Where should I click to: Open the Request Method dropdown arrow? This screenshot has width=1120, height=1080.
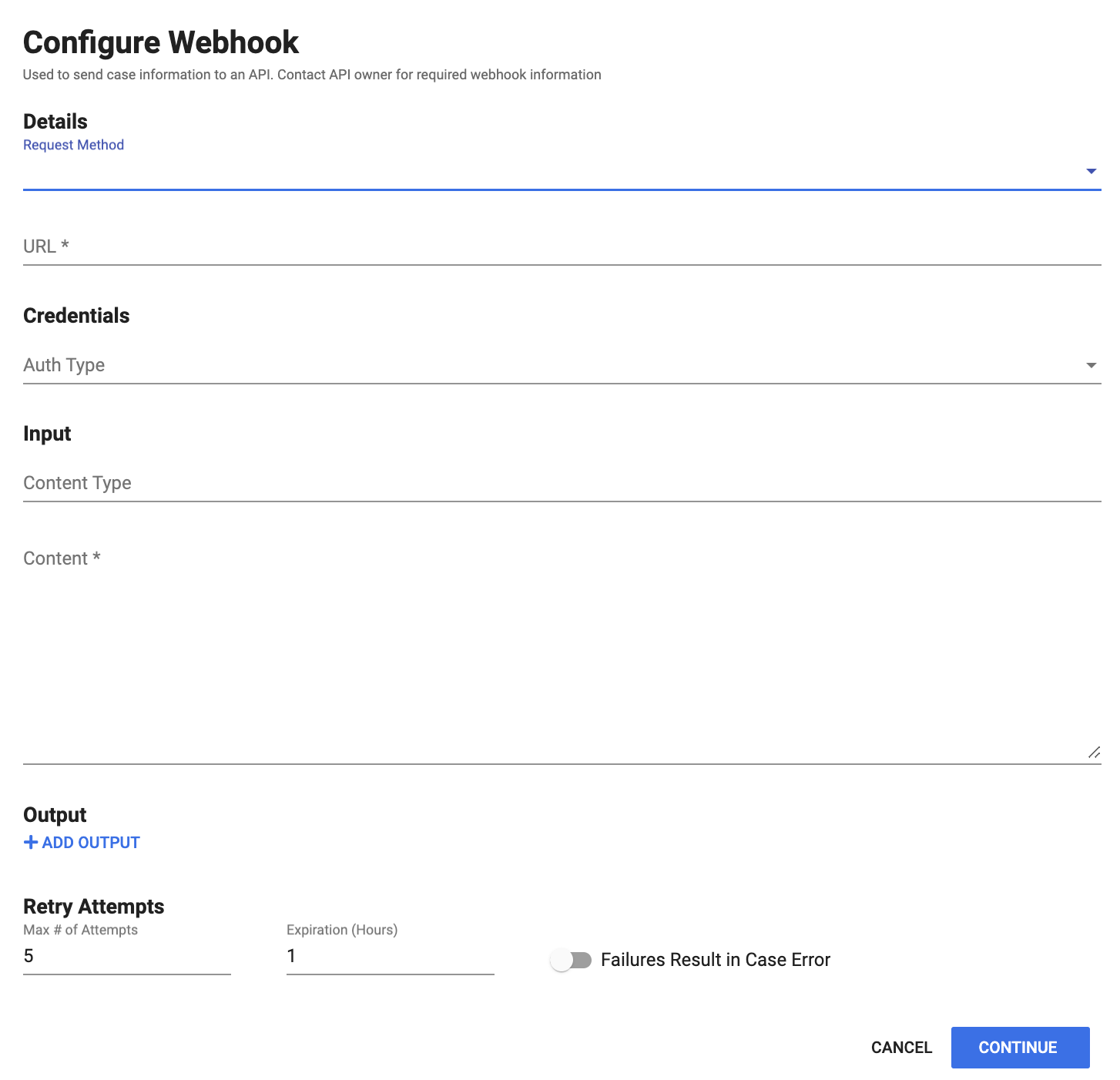[1091, 171]
